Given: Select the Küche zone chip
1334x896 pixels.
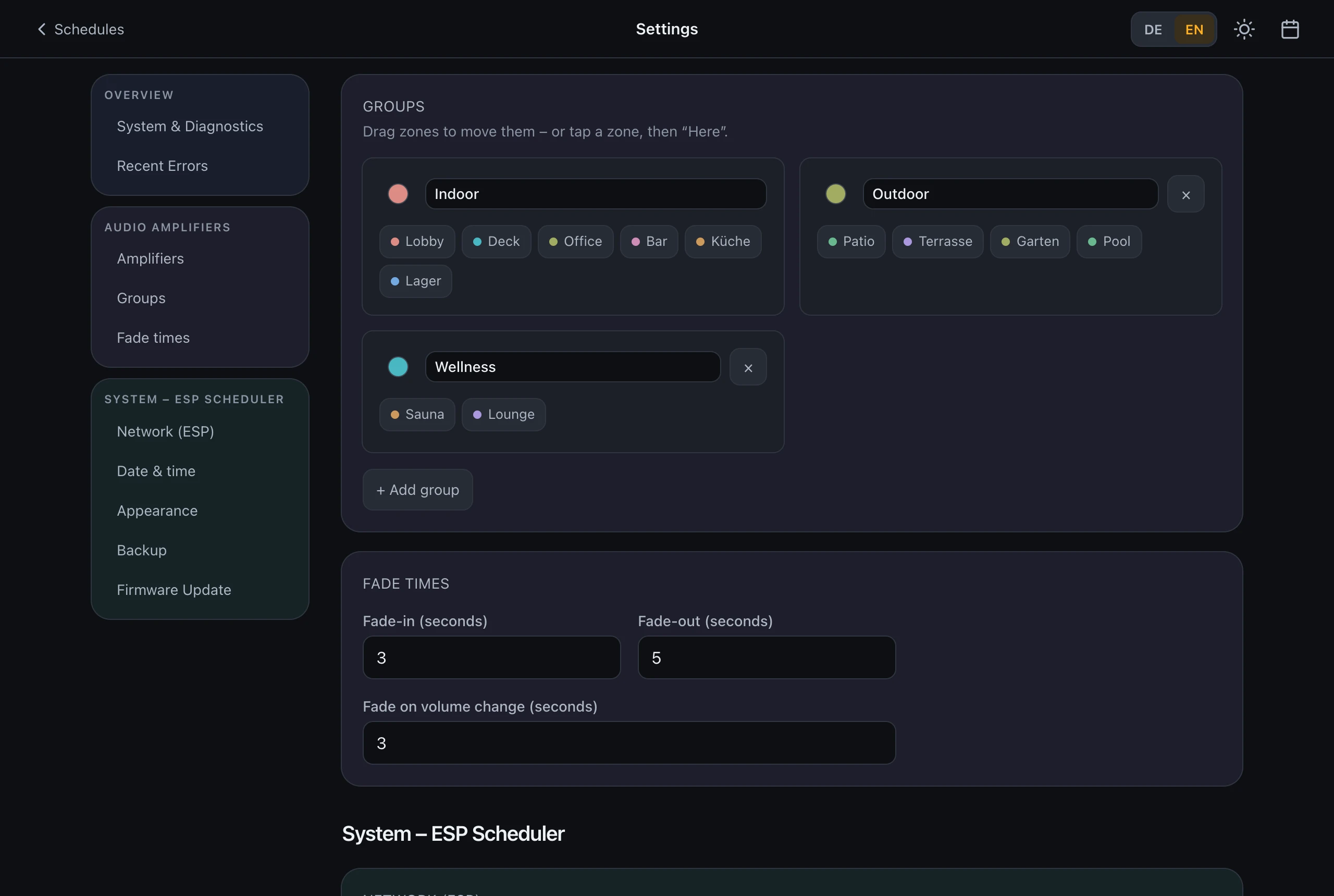Looking at the screenshot, I should coord(723,242).
